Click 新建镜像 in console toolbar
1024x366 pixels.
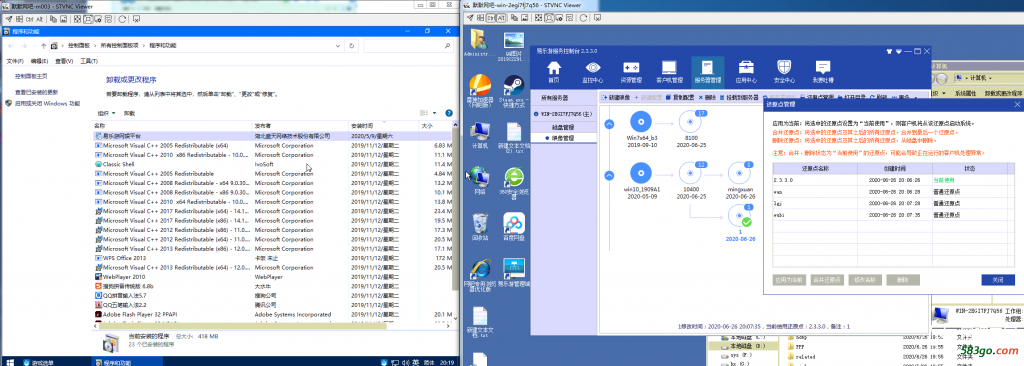(x=615, y=97)
